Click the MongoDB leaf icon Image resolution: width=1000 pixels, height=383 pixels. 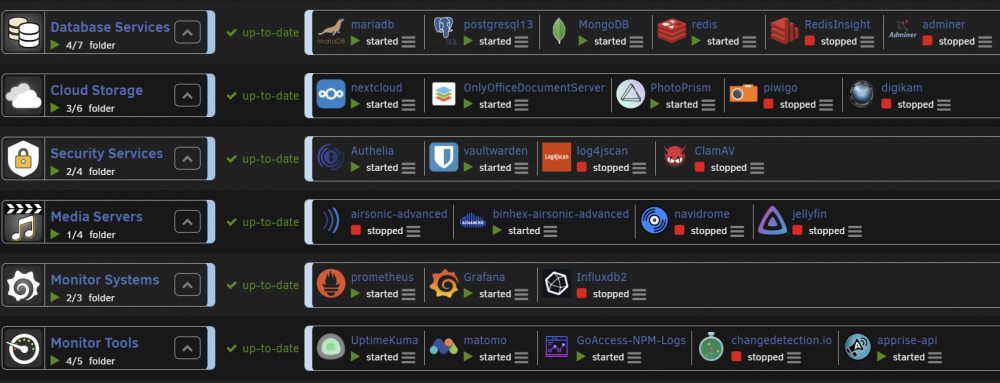click(x=559, y=31)
